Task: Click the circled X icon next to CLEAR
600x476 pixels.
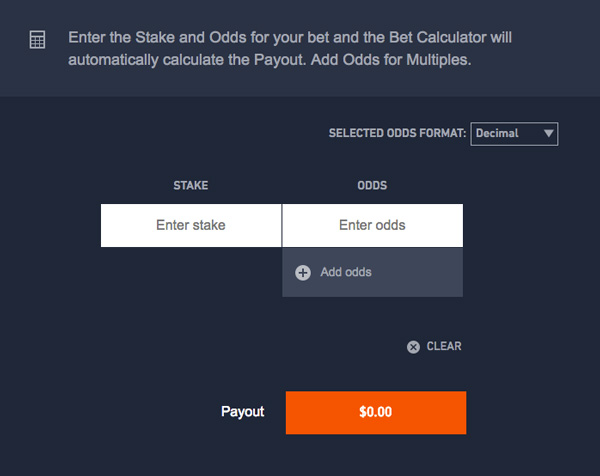Action: pyautogui.click(x=413, y=347)
